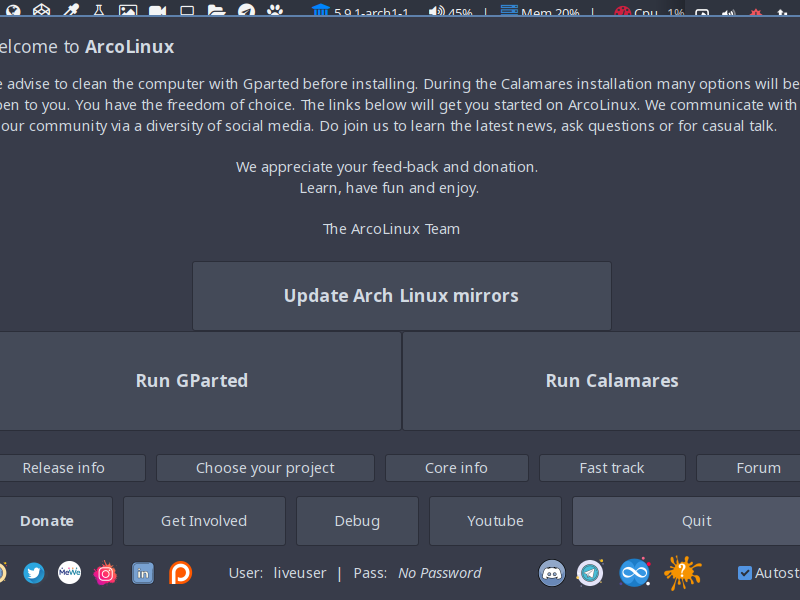The height and width of the screenshot is (600, 800).
Task: Click the paw print icon in top bar
Action: click(275, 9)
